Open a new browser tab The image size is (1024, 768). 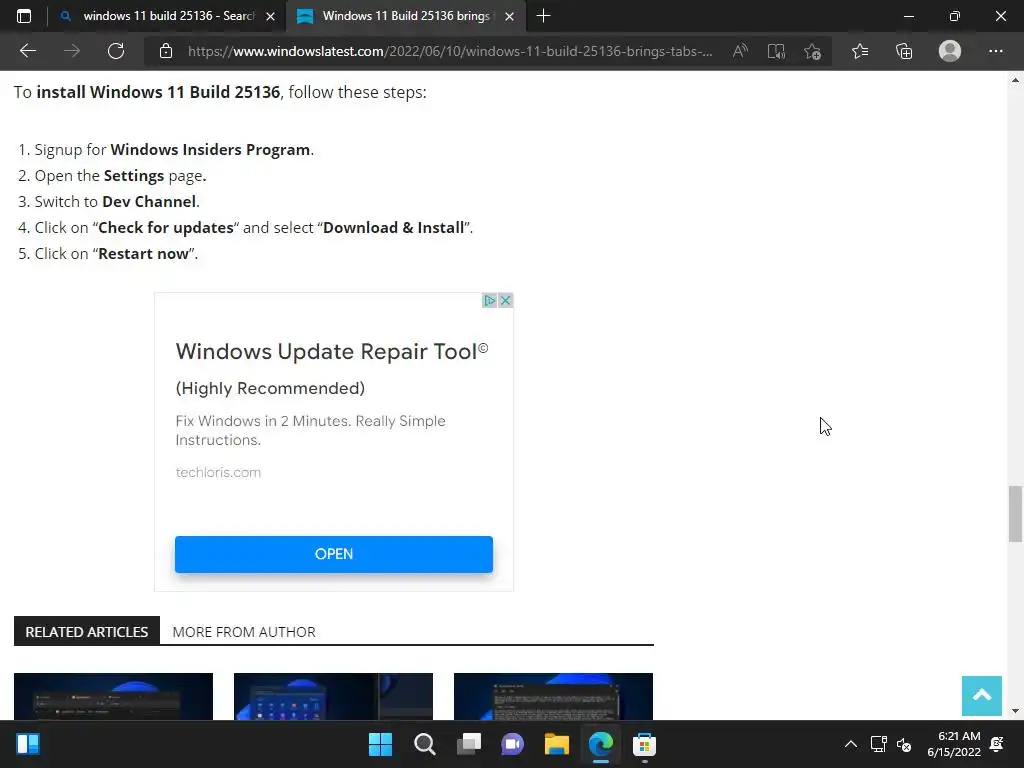pyautogui.click(x=543, y=16)
